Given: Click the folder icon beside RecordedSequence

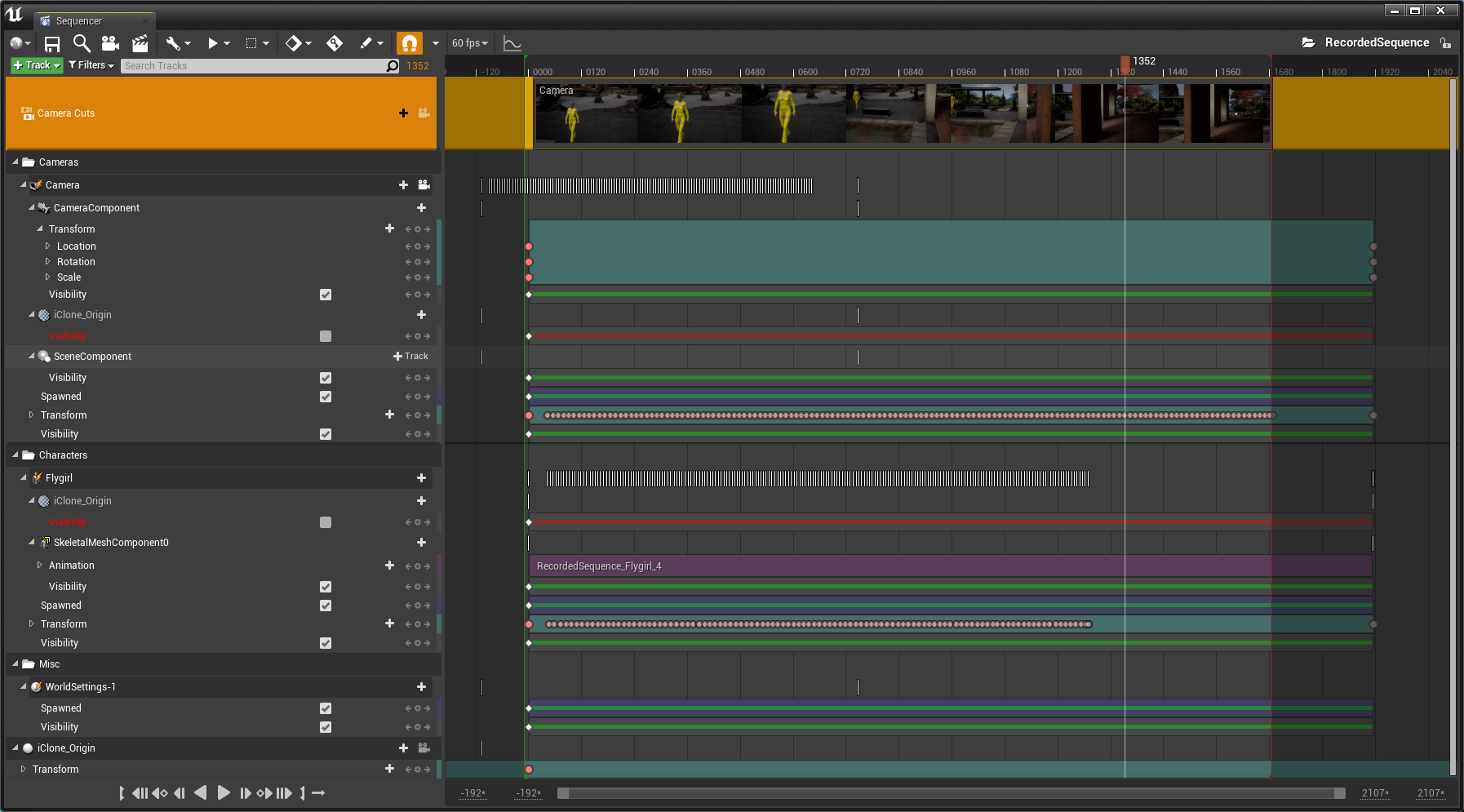Looking at the screenshot, I should [x=1308, y=42].
